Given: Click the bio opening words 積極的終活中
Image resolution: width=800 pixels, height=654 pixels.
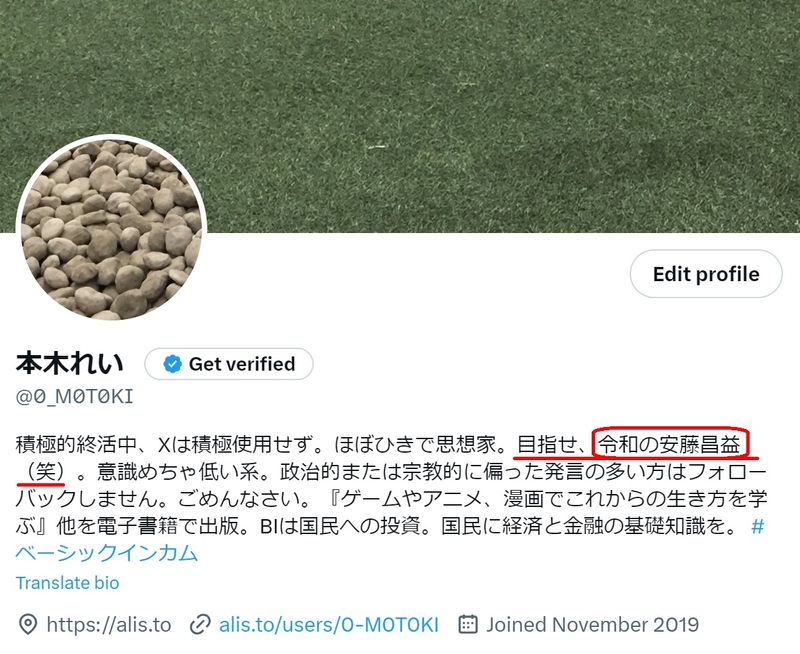Looking at the screenshot, I should pyautogui.click(x=76, y=445).
